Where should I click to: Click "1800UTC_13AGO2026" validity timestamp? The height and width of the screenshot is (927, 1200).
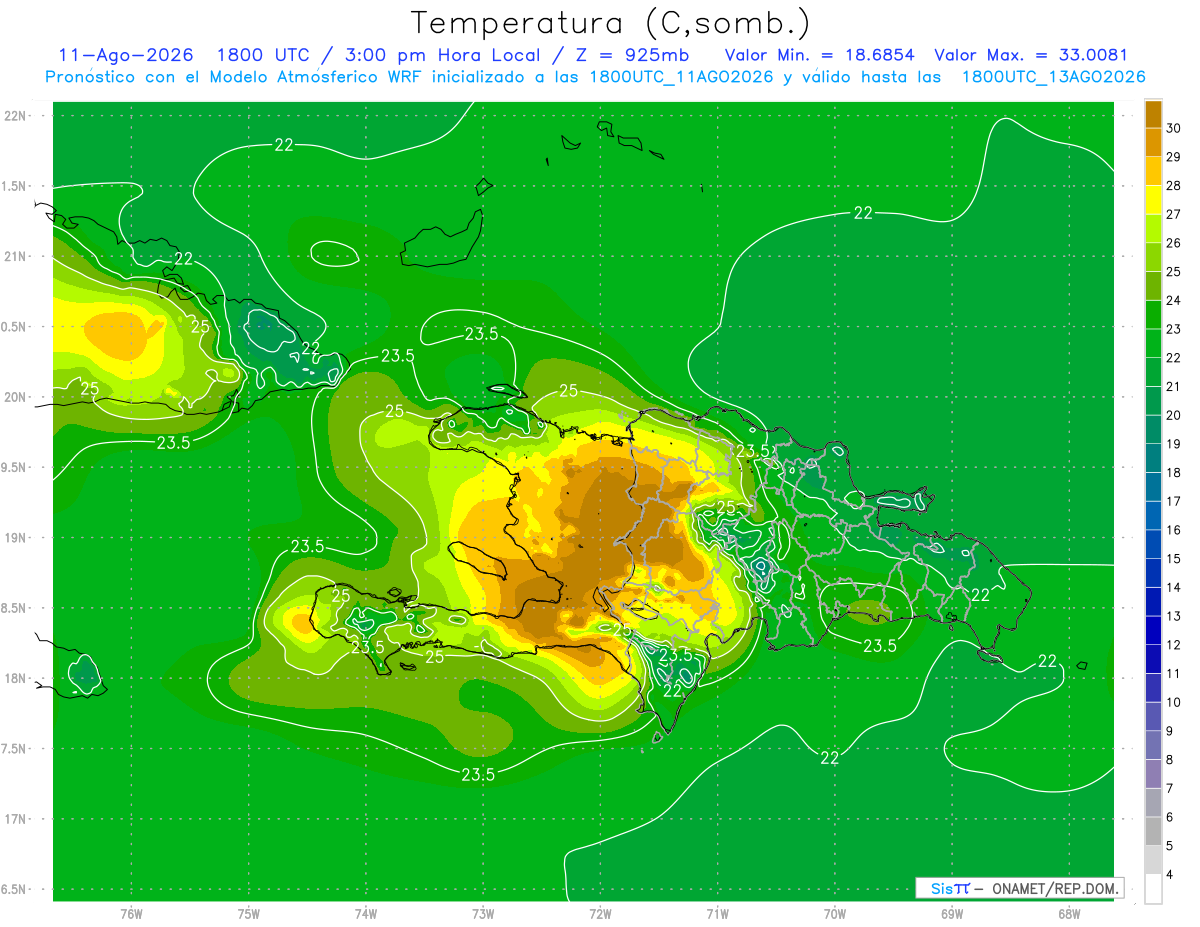point(1053,77)
